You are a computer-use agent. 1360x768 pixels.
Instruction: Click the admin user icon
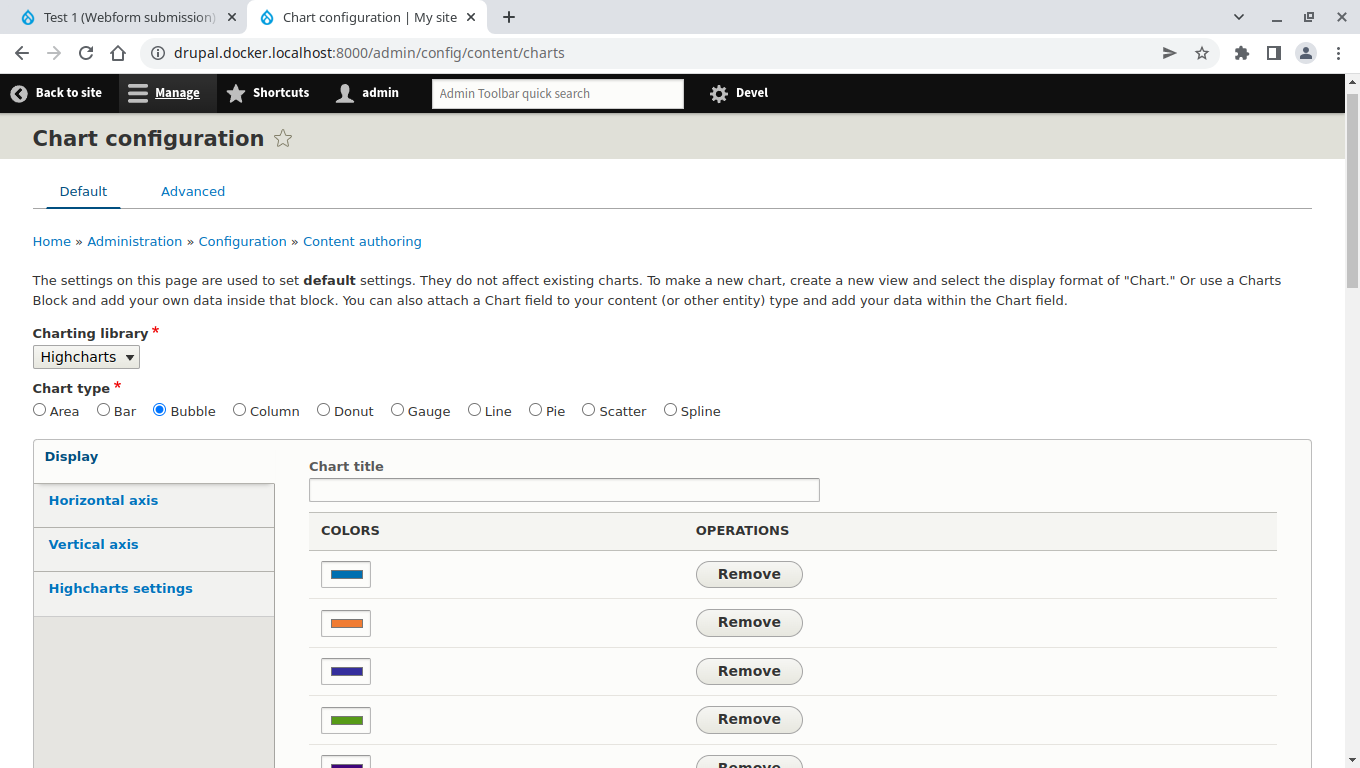pyautogui.click(x=345, y=93)
